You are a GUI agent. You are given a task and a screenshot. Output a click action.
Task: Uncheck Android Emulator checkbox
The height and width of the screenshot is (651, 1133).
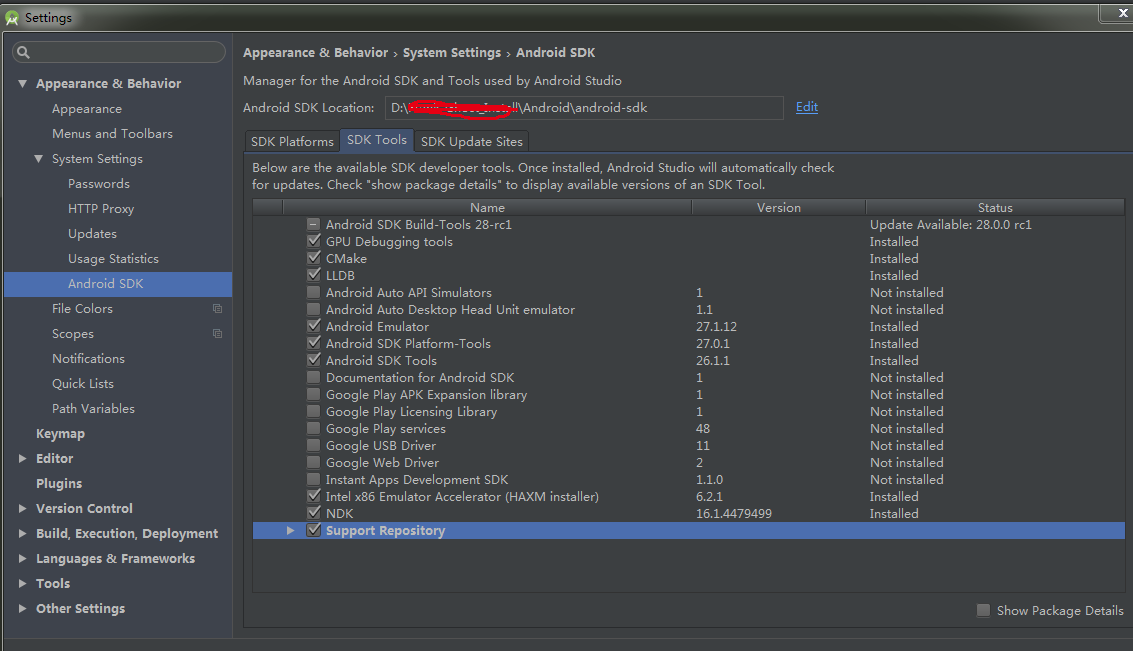[x=314, y=327]
